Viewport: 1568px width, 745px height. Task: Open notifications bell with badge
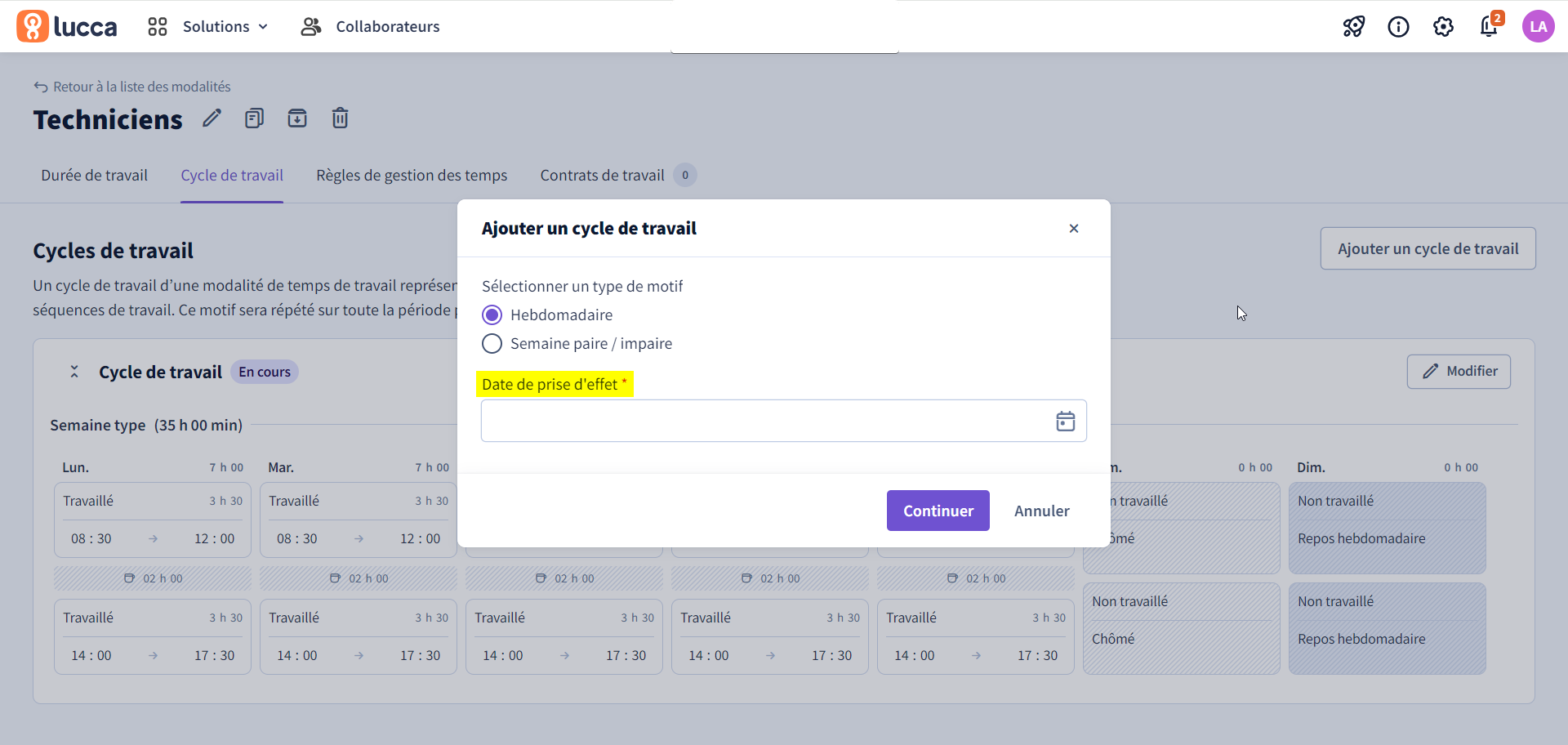[x=1490, y=26]
